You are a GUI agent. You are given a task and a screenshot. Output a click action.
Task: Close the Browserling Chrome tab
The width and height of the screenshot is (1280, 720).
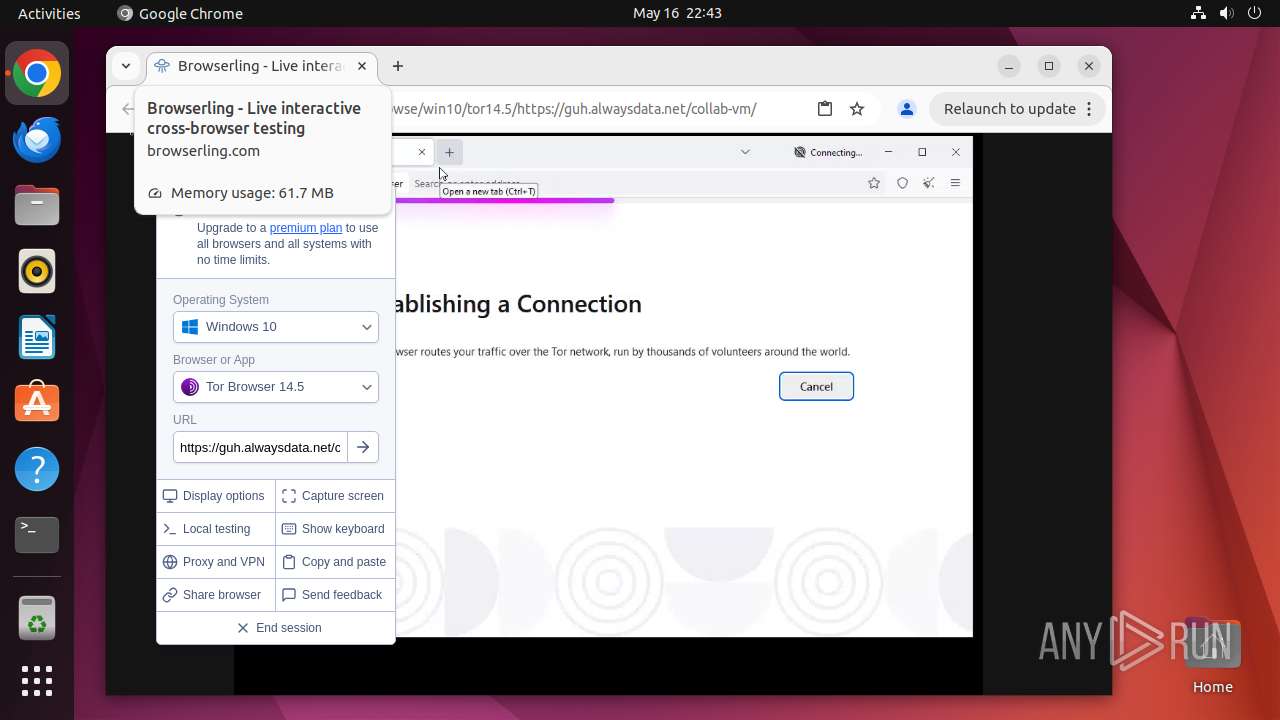tap(362, 66)
